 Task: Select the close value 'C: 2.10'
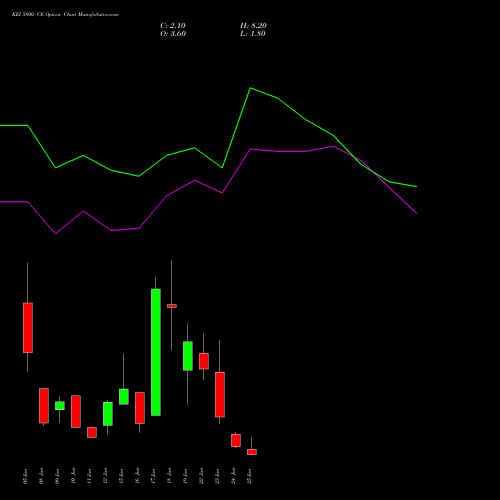pos(173,26)
